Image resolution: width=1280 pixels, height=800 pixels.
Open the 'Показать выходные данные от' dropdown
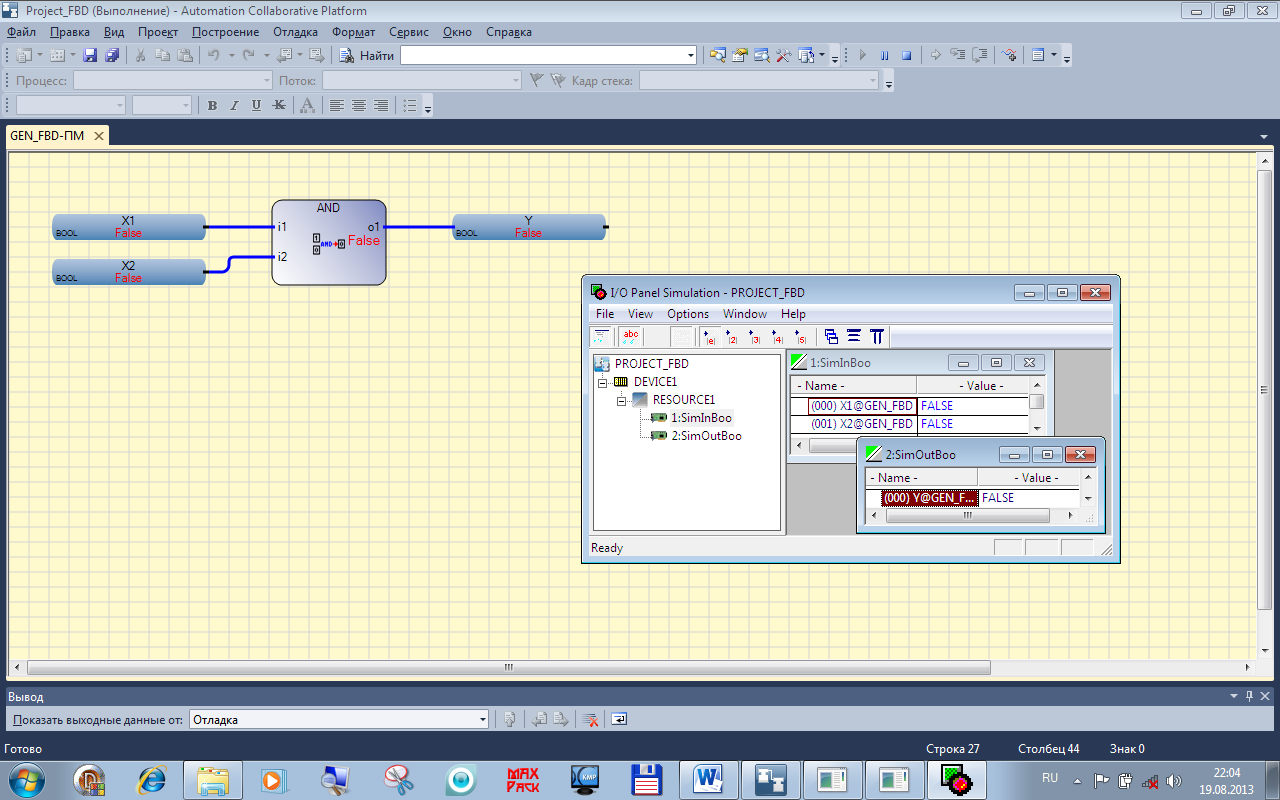483,719
